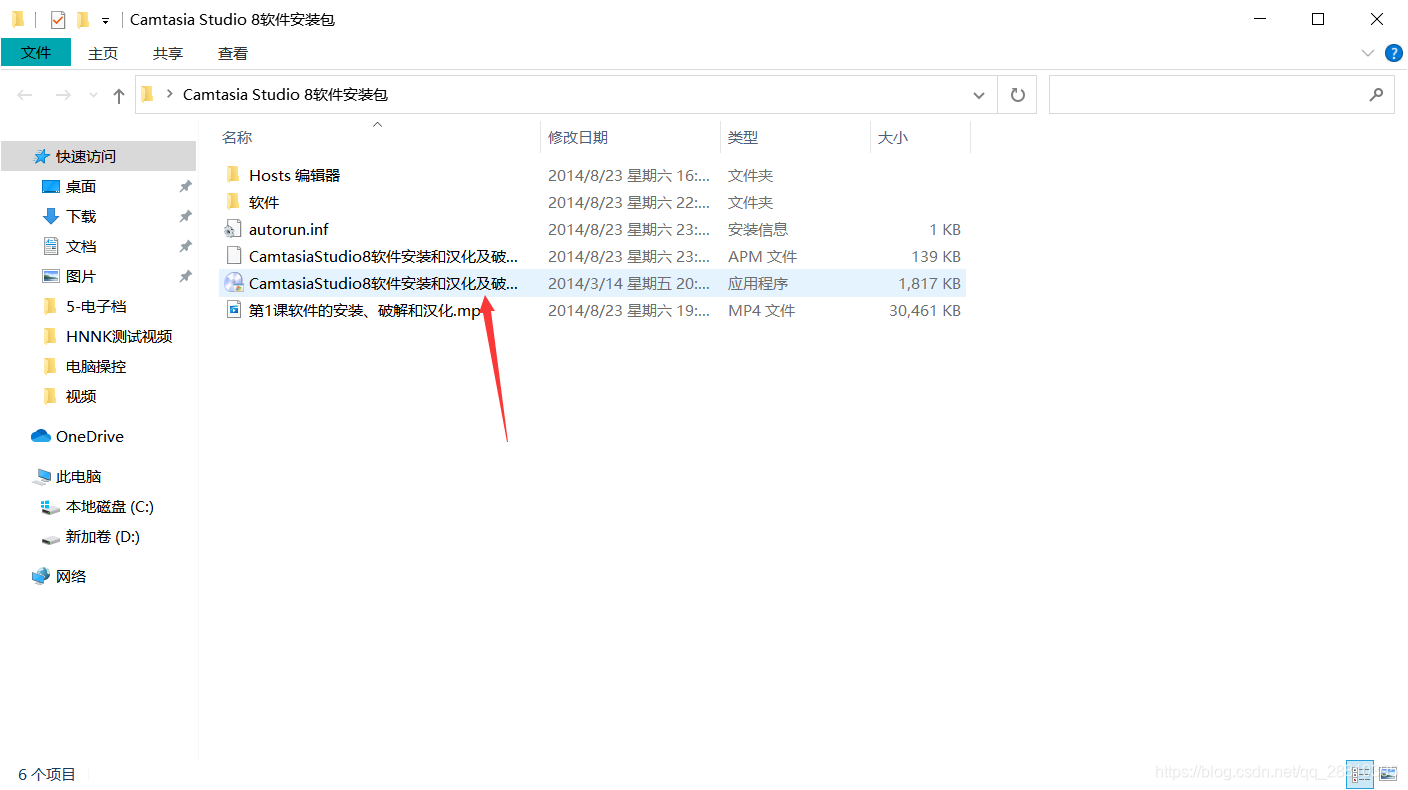
Task: Click the 30,461 KB size cell
Action: pos(925,311)
